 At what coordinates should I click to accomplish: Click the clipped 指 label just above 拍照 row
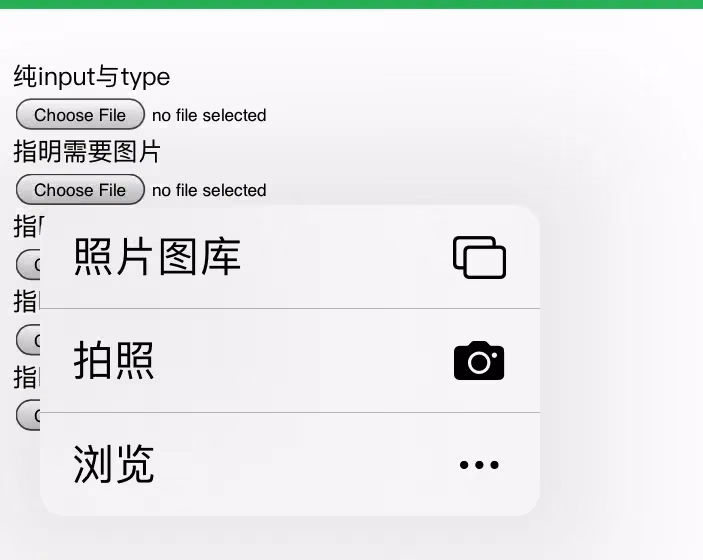(27, 301)
